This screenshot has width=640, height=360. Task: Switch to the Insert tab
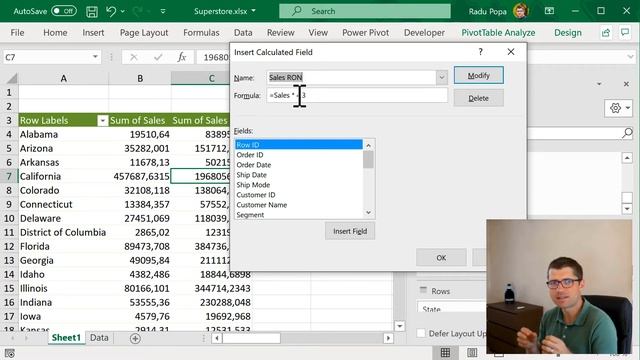pos(93,33)
